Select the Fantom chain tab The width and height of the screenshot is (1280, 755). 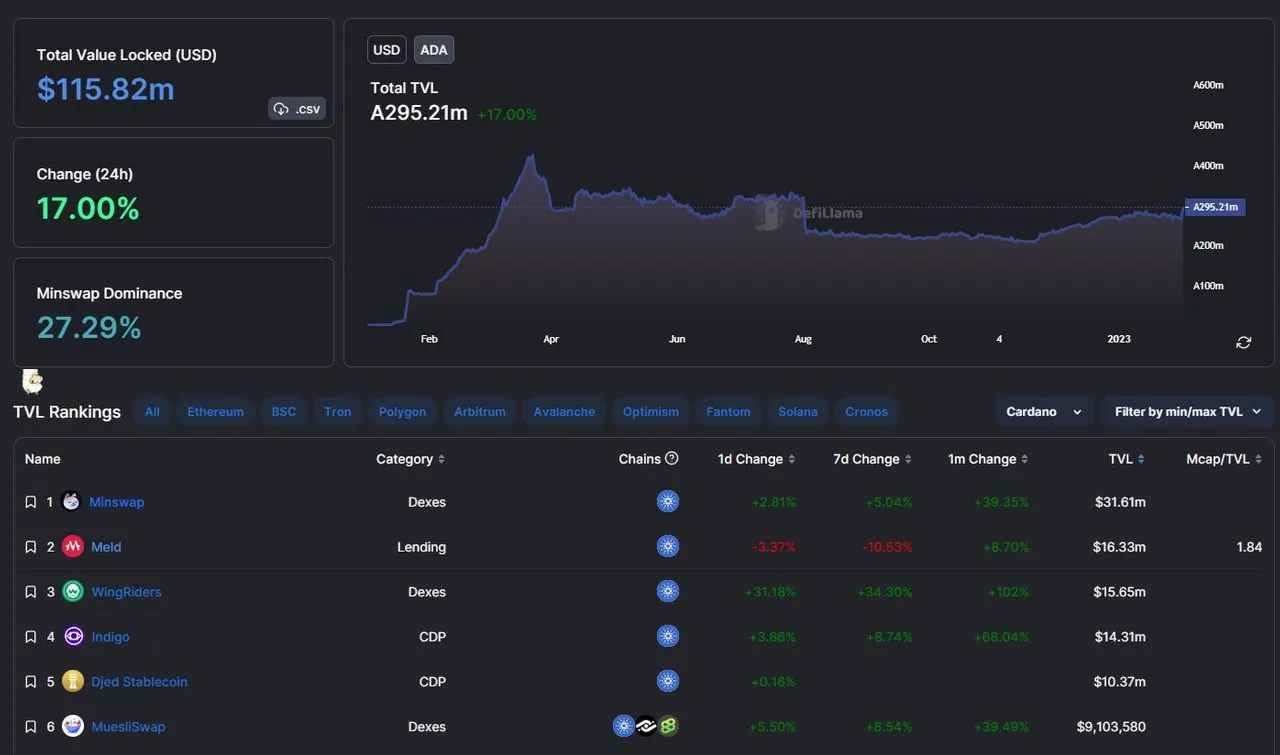point(728,412)
